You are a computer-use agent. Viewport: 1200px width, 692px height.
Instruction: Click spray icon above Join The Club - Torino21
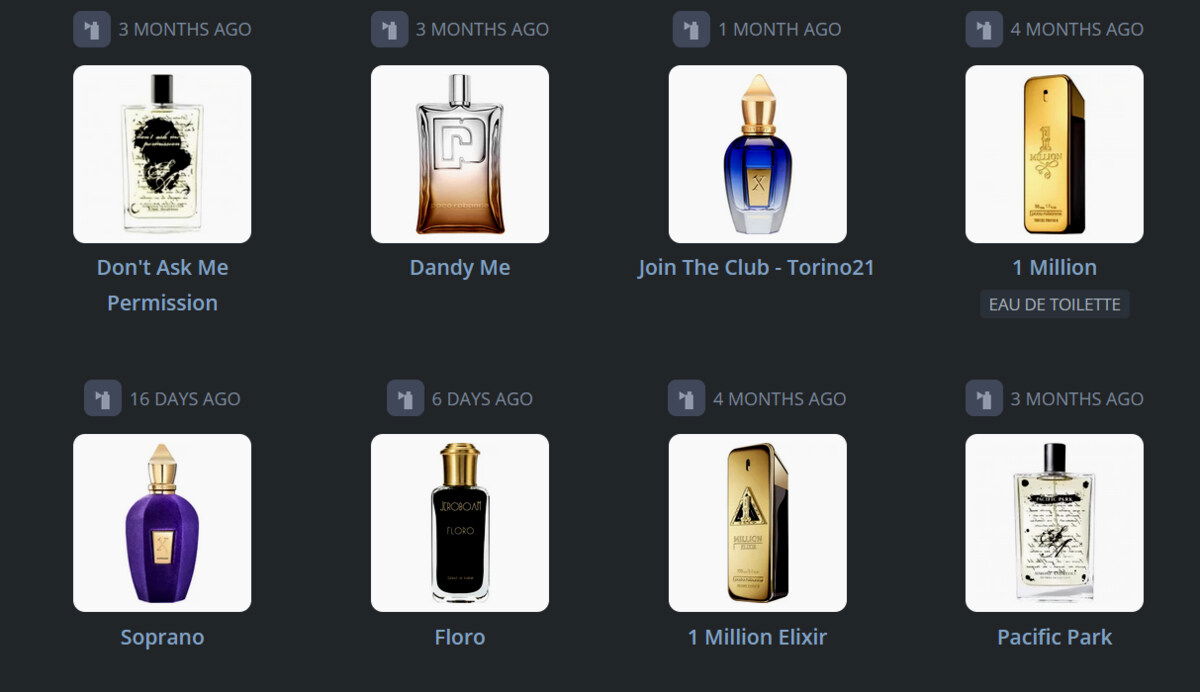tap(691, 29)
